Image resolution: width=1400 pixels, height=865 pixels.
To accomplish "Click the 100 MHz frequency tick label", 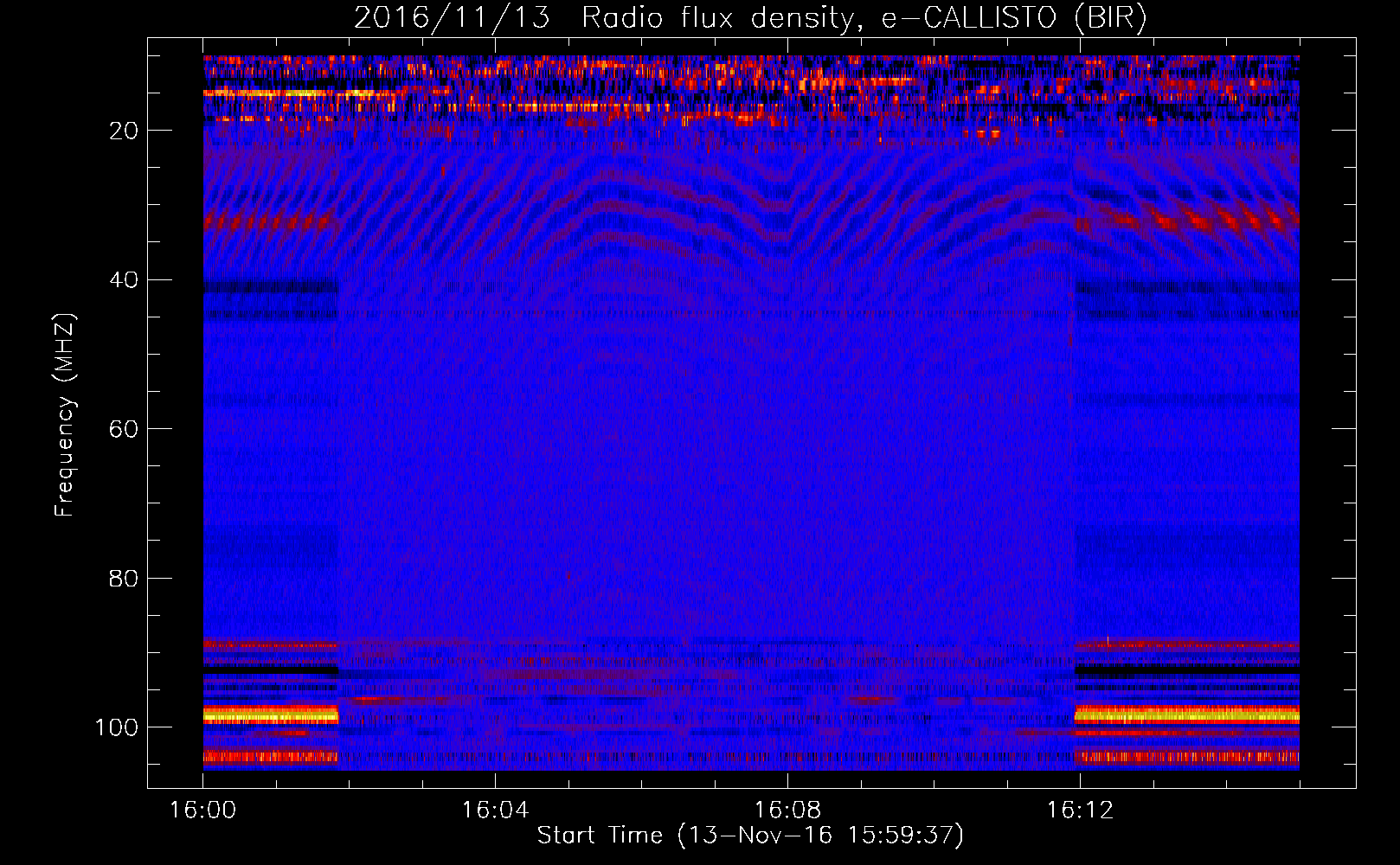I will [117, 727].
